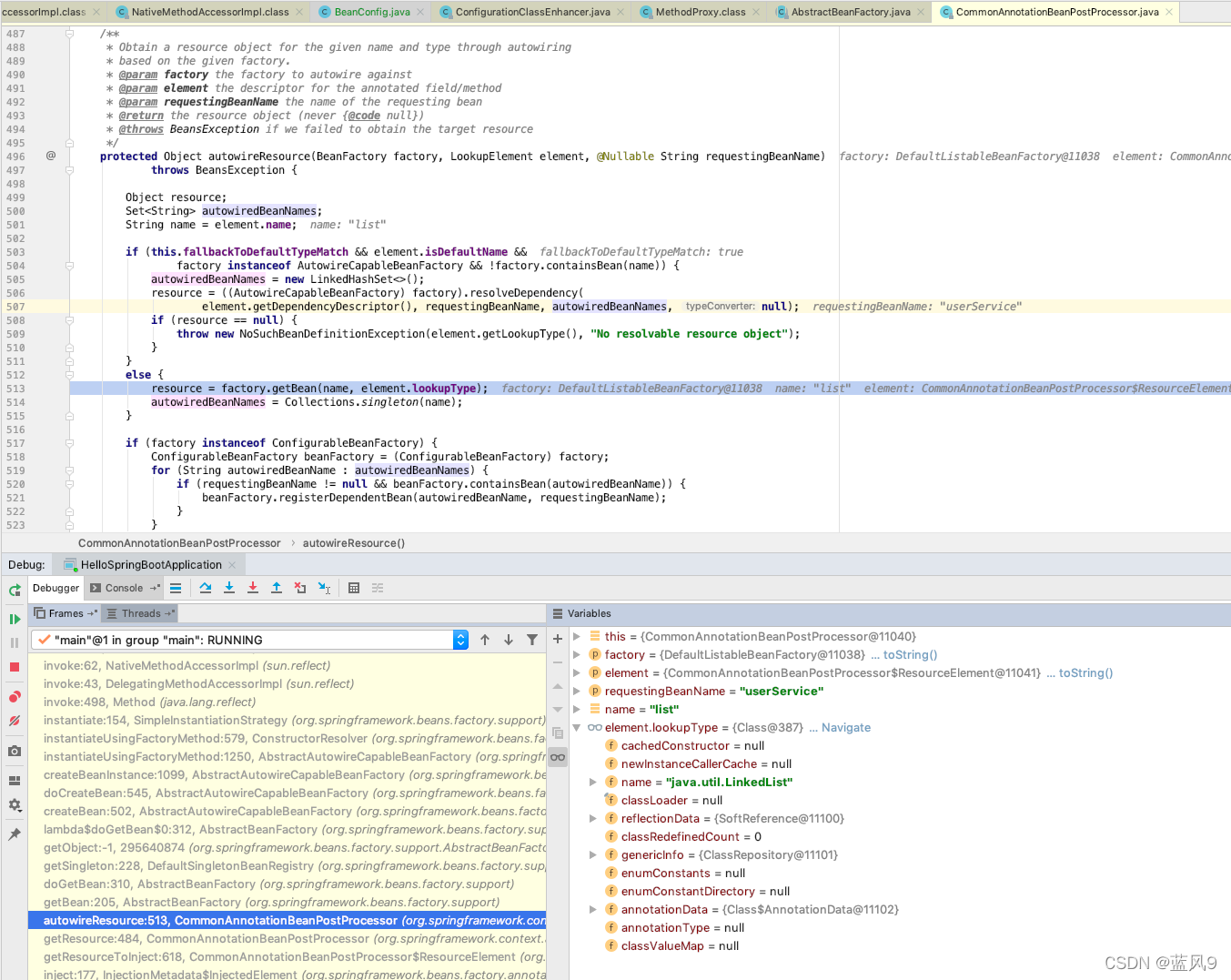The image size is (1231, 980).
Task: Filter frames from libraries
Action: [x=532, y=640]
